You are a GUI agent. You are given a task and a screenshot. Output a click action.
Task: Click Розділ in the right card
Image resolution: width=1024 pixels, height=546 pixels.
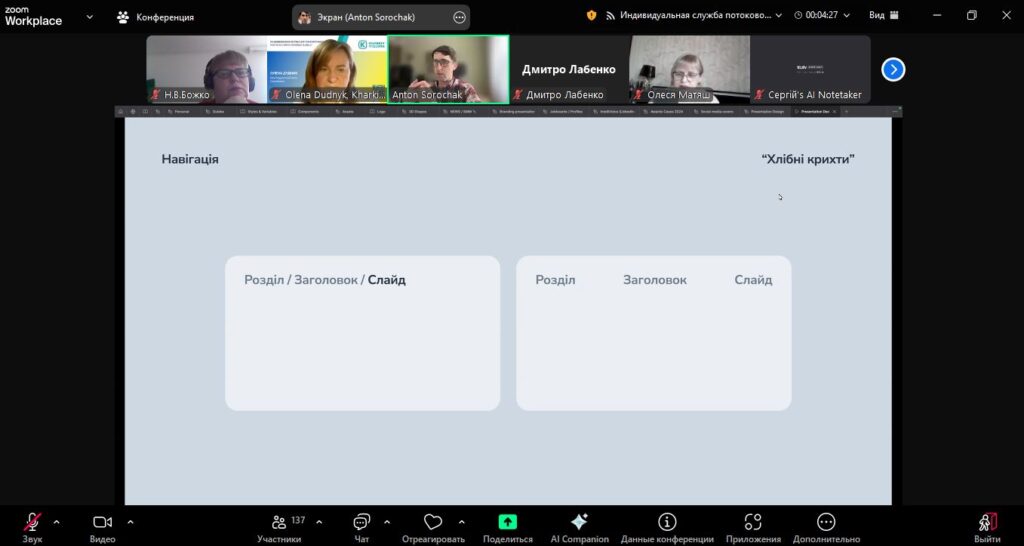(555, 280)
